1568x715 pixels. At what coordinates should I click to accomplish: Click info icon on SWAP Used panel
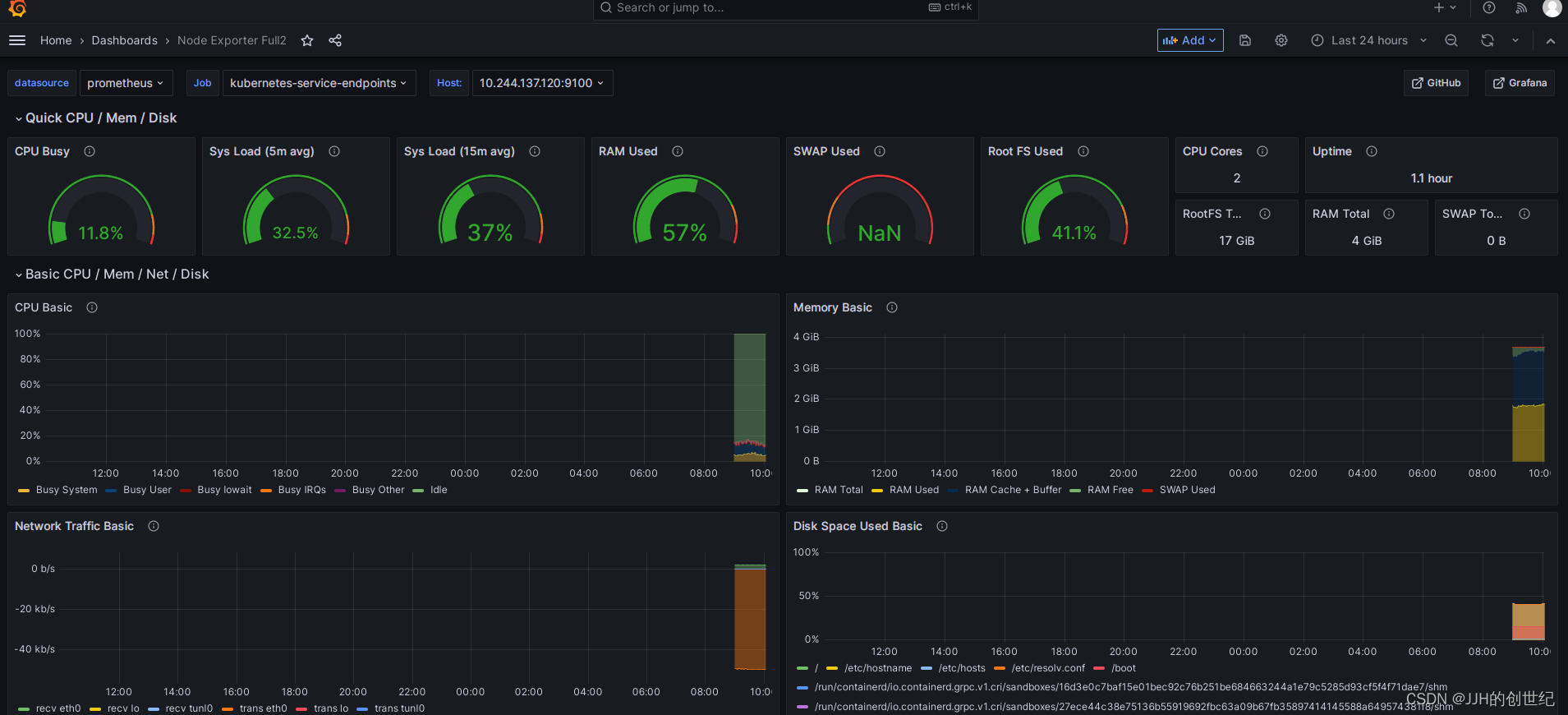coord(880,151)
